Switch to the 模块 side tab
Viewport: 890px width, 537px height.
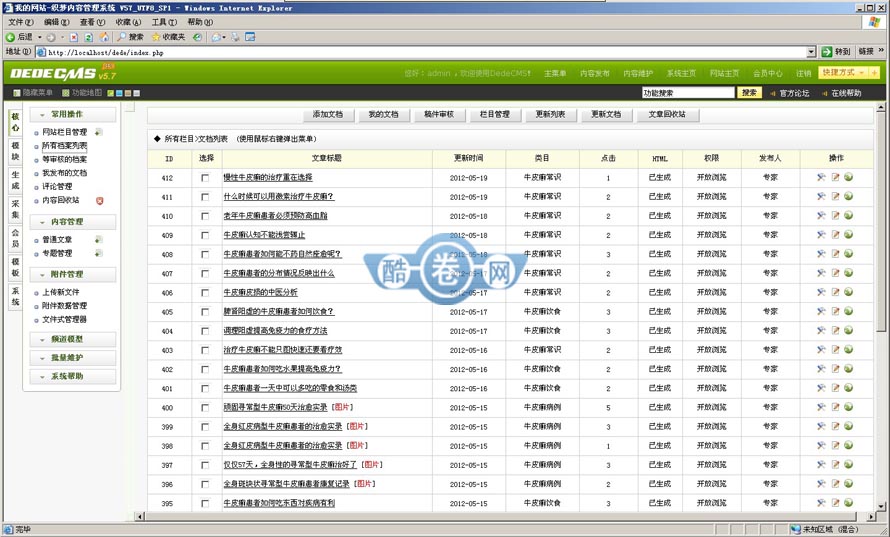[15, 151]
